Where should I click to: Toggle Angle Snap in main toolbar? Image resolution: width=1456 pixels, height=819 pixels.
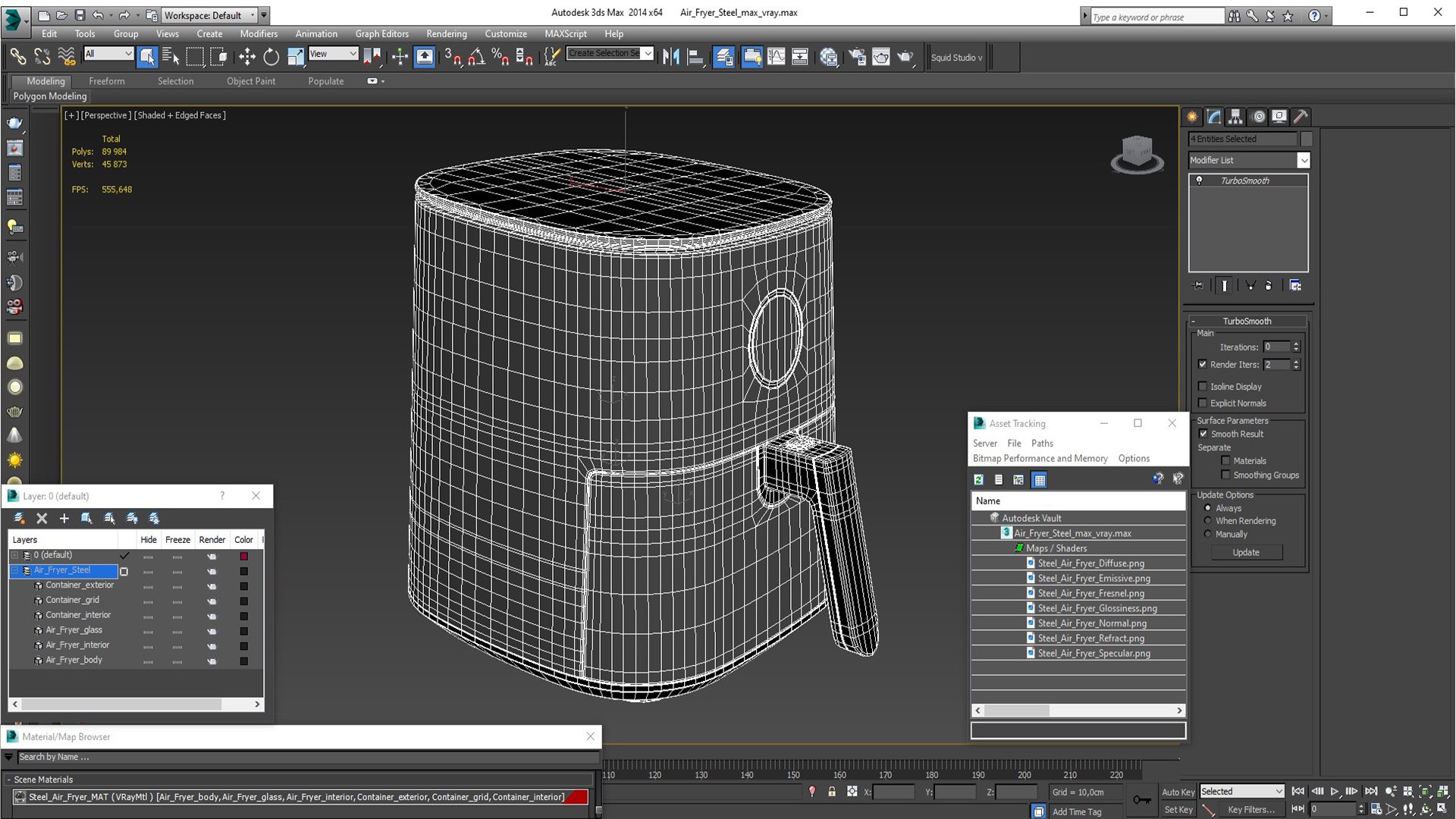pyautogui.click(x=477, y=57)
